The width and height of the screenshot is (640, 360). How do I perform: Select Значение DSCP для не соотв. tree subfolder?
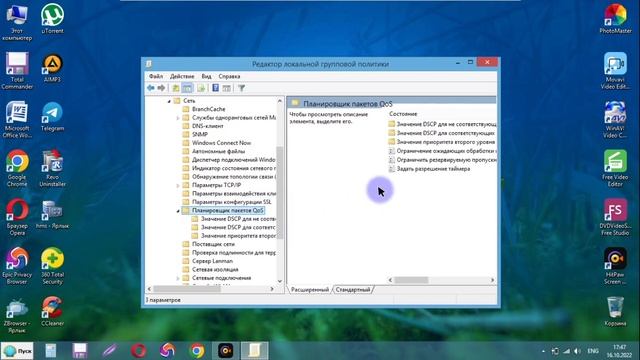(x=238, y=219)
